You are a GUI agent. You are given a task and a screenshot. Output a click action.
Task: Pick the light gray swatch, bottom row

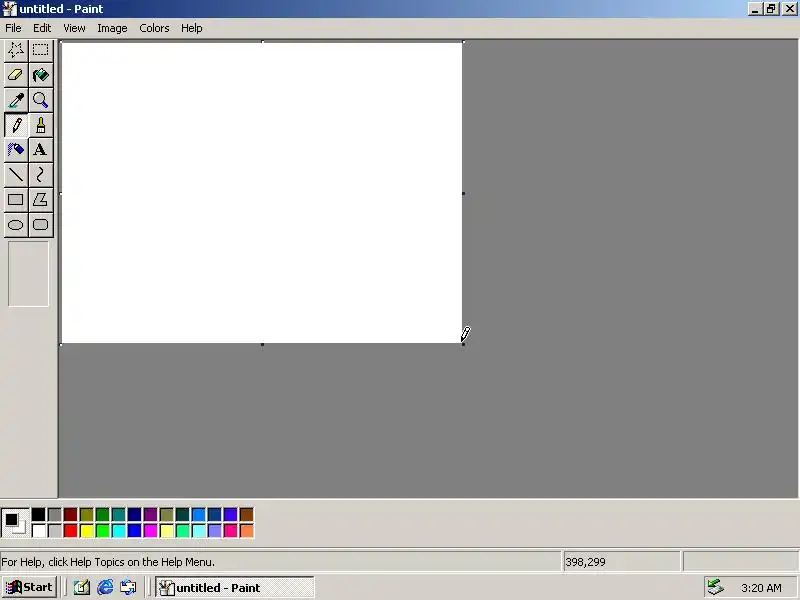point(55,531)
